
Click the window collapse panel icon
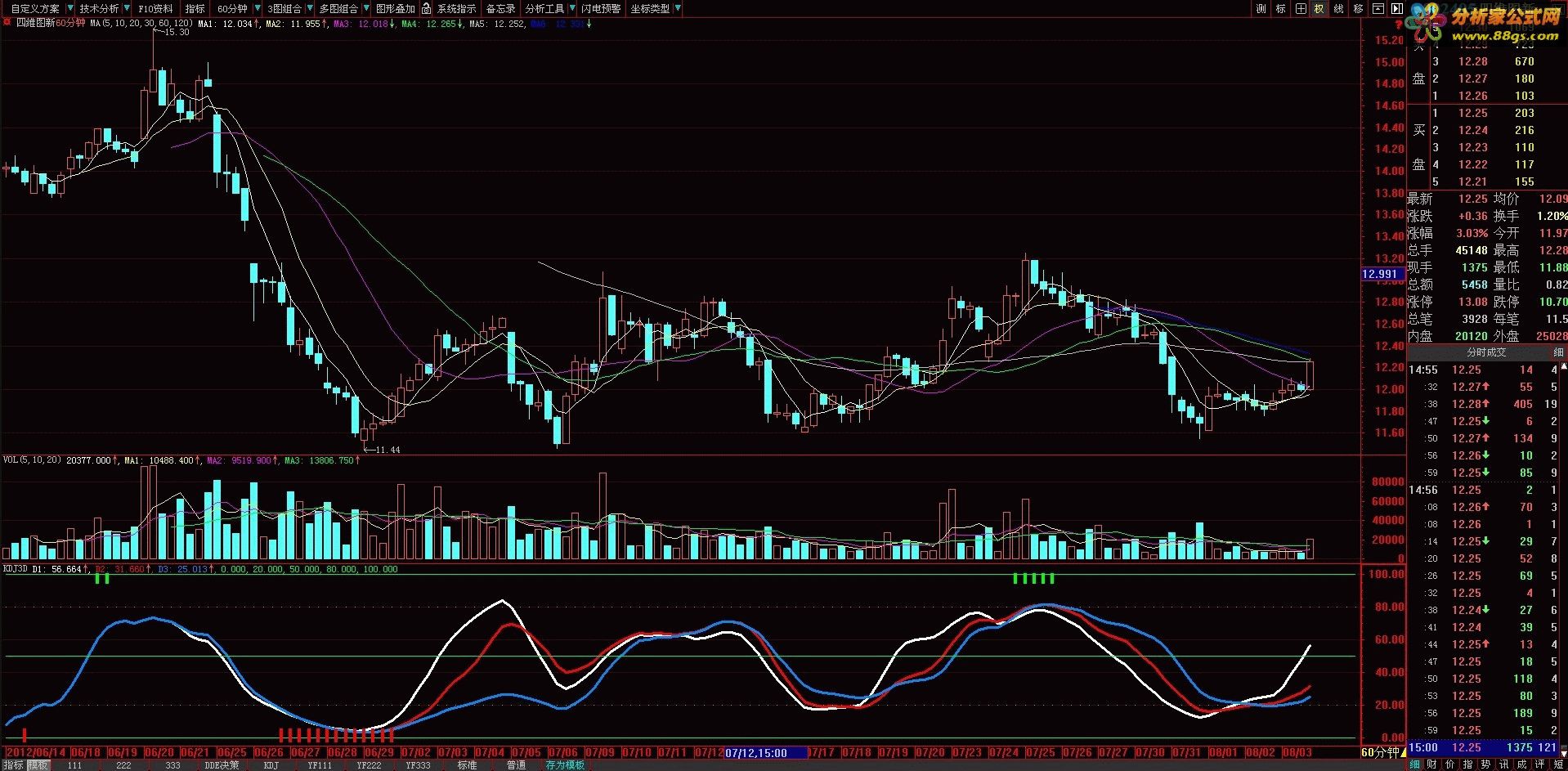point(1378,8)
